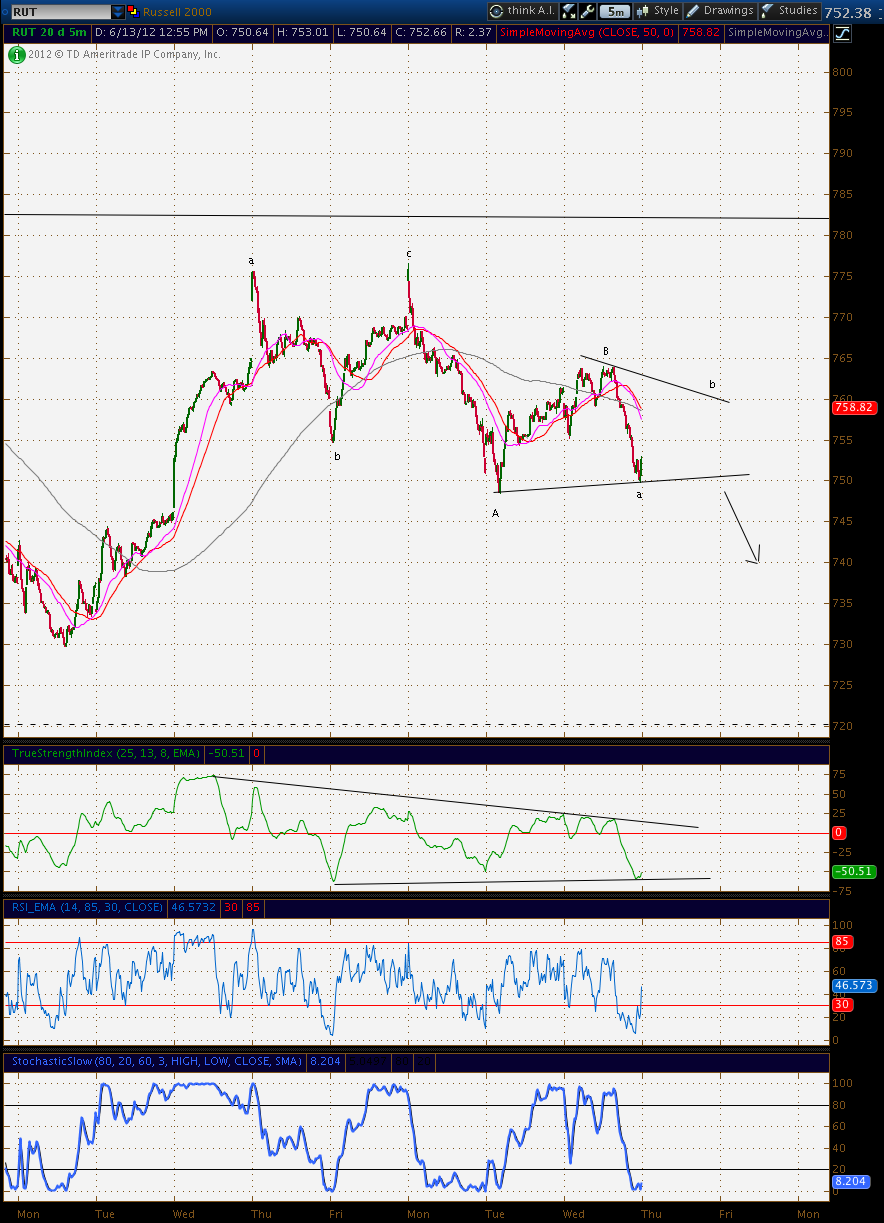Click high value H: 753.01
Image resolution: width=884 pixels, height=1223 pixels.
[300, 33]
